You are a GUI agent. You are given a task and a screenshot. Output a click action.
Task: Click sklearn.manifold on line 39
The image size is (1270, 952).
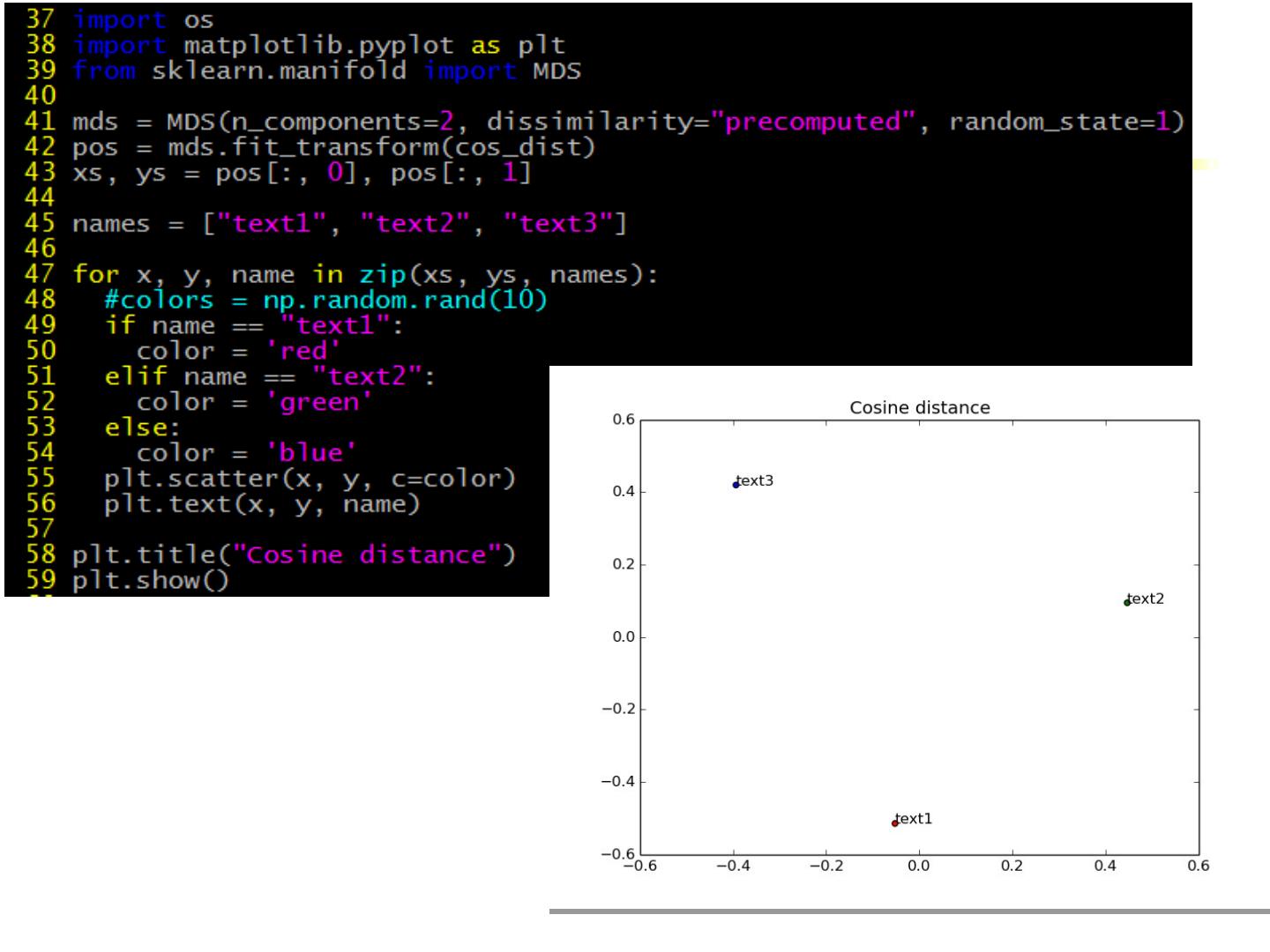click(x=279, y=71)
